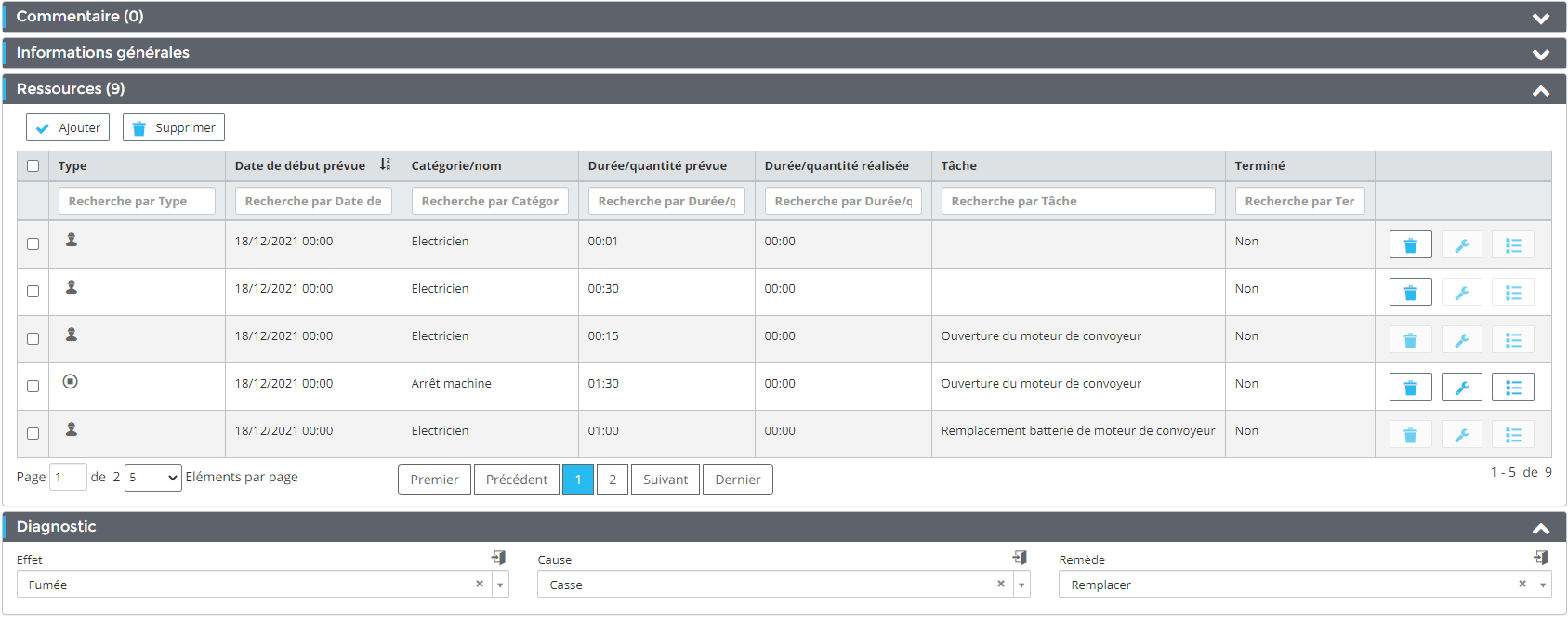This screenshot has height=618, width=1568.
Task: Tick the select-all checkbox in table header
Action: click(33, 166)
